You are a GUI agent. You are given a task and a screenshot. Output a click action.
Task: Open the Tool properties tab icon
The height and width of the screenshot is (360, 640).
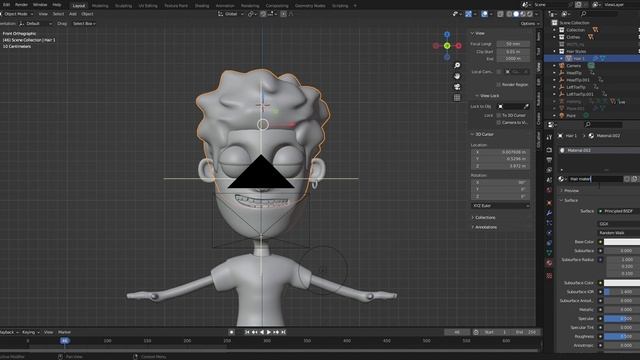coord(549,138)
